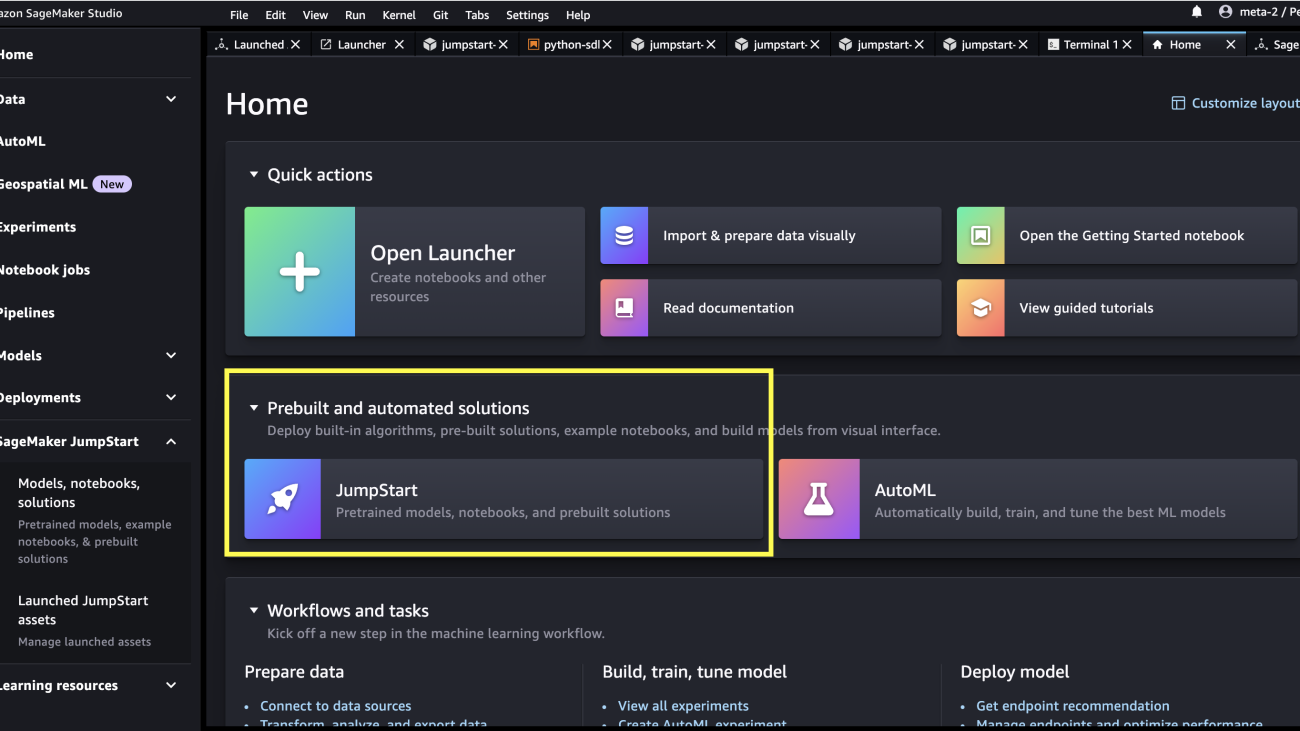Click Connect to data sources link

pyautogui.click(x=335, y=706)
